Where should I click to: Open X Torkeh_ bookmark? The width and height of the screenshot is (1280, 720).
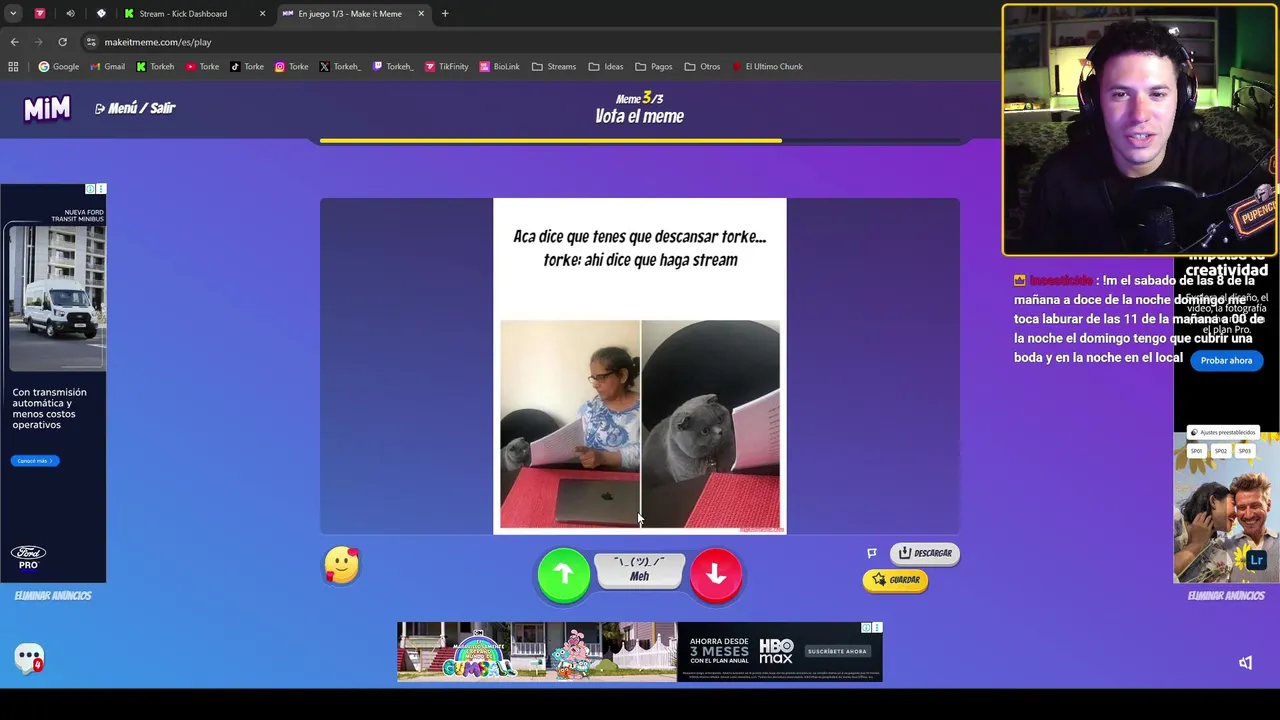click(339, 67)
